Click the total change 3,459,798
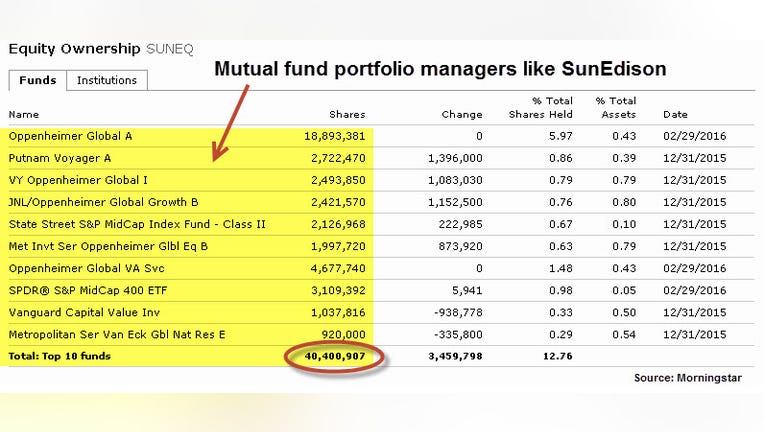 point(455,357)
